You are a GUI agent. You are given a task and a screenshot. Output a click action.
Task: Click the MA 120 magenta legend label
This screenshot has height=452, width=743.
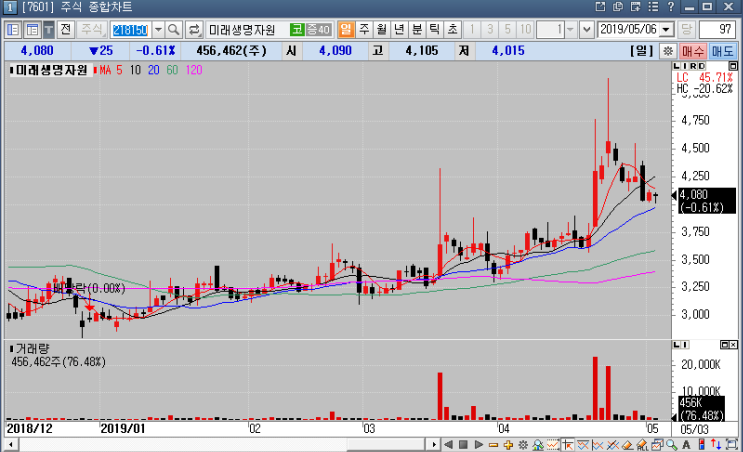pos(194,70)
